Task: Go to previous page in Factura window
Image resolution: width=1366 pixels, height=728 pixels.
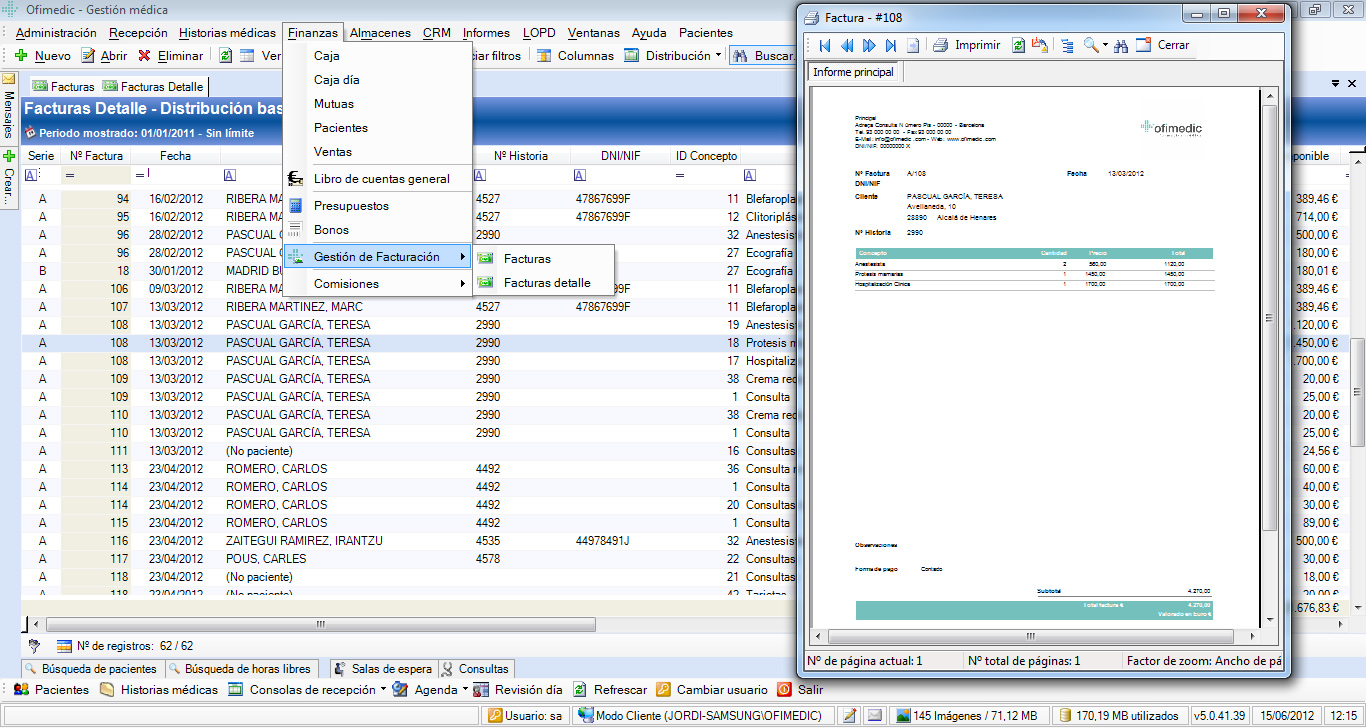Action: pyautogui.click(x=847, y=45)
